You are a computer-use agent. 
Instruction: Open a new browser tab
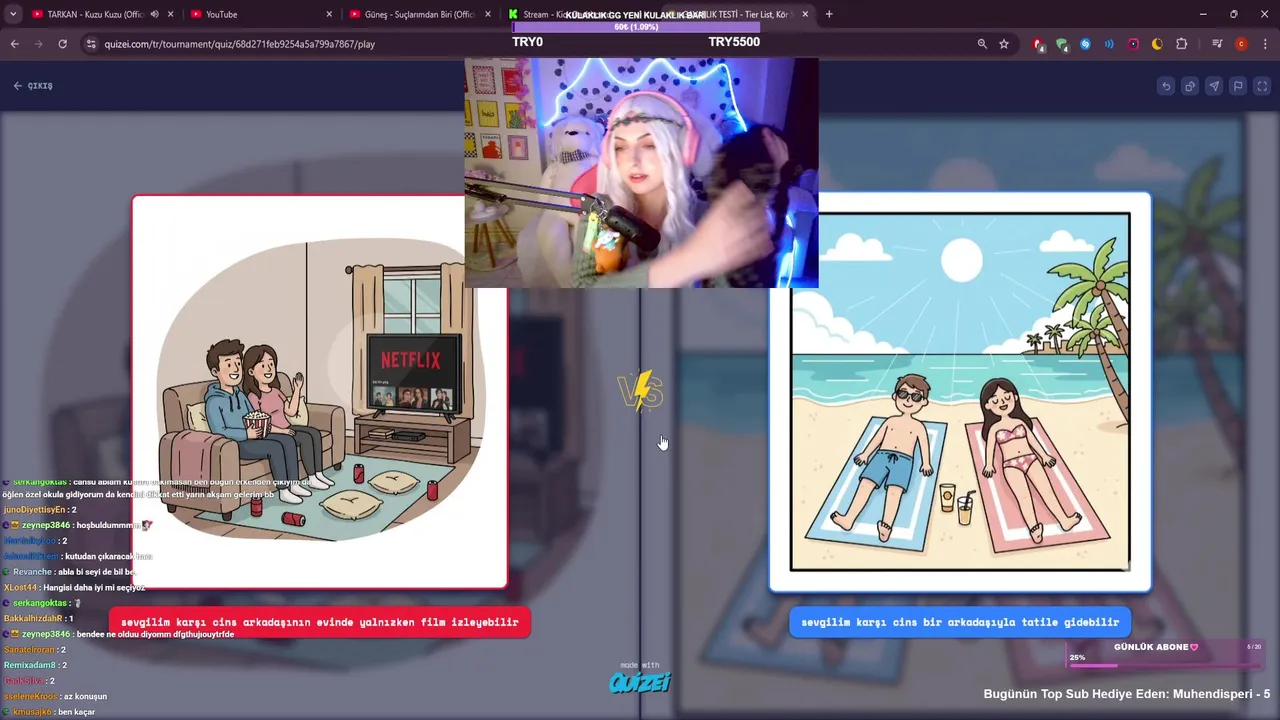[829, 14]
